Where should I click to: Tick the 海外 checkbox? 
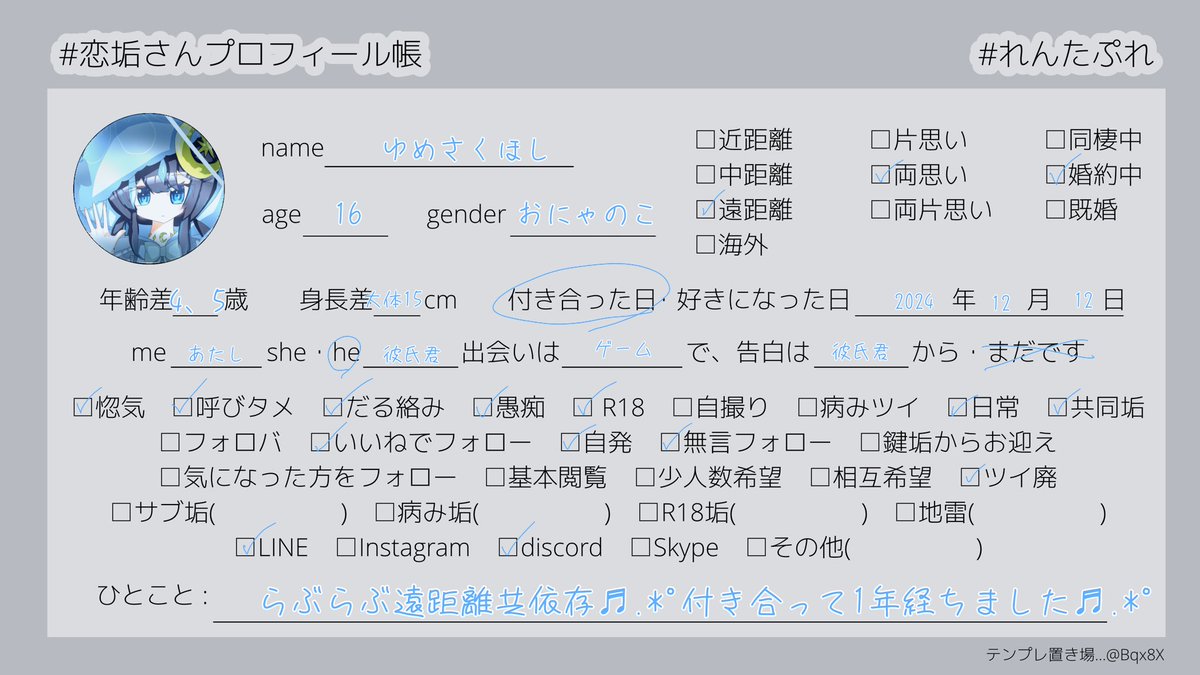pyautogui.click(x=705, y=244)
